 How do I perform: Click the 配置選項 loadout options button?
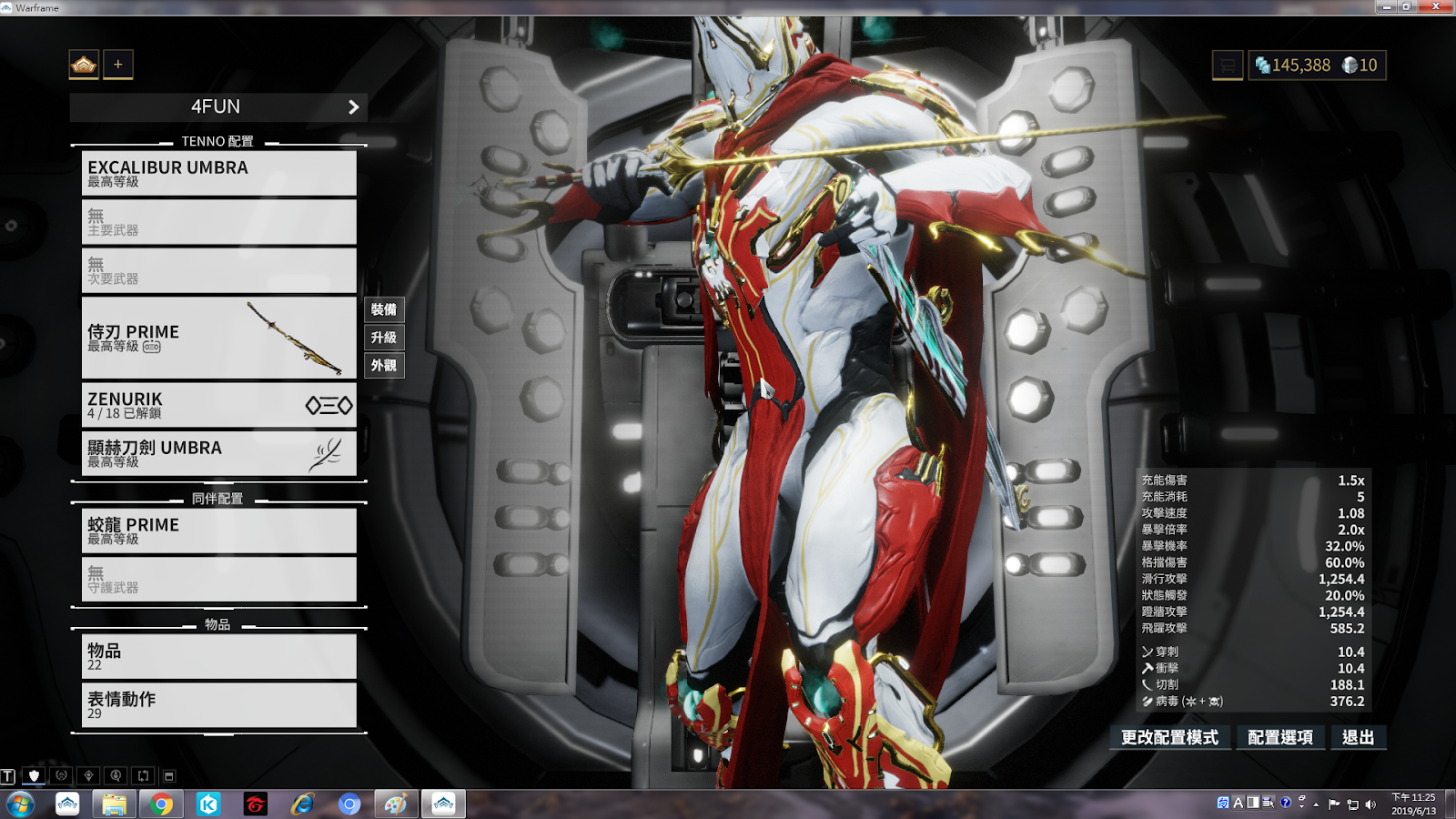point(1280,737)
